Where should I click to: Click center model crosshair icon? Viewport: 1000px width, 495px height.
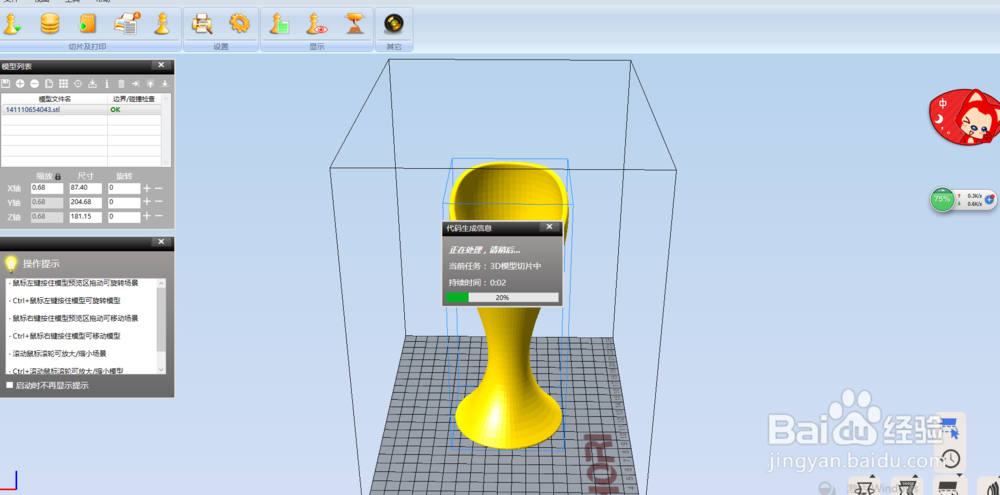[x=78, y=84]
